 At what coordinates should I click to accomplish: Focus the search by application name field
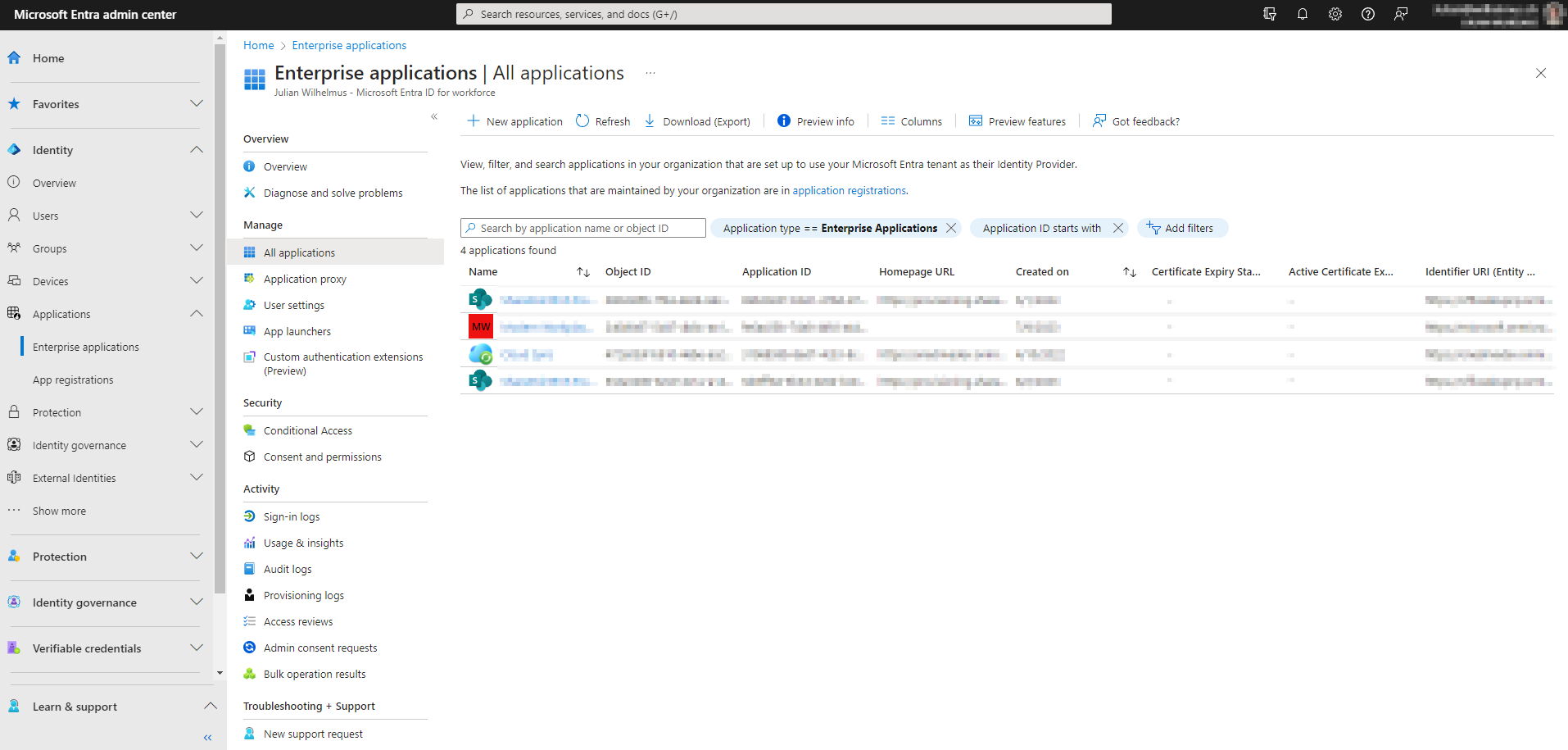click(583, 228)
